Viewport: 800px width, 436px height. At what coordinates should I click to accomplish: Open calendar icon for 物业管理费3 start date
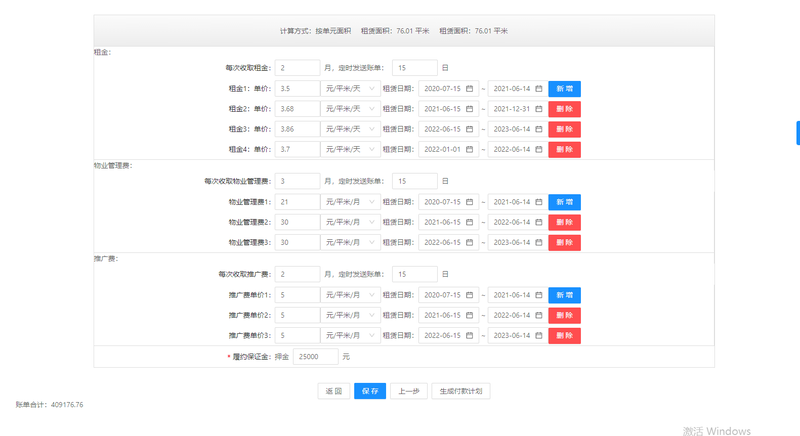coord(469,242)
